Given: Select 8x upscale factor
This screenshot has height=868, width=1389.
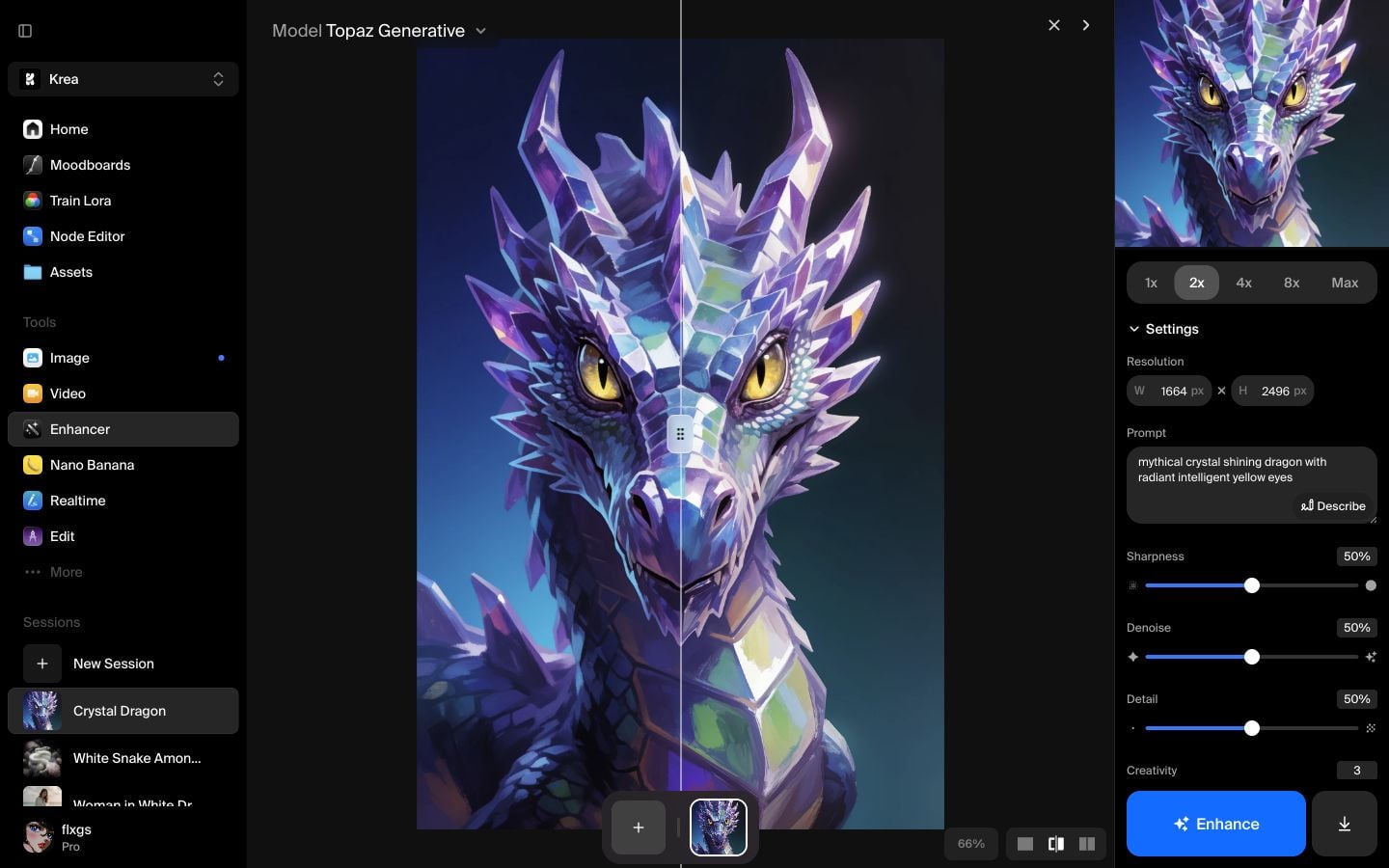Looking at the screenshot, I should (1292, 283).
